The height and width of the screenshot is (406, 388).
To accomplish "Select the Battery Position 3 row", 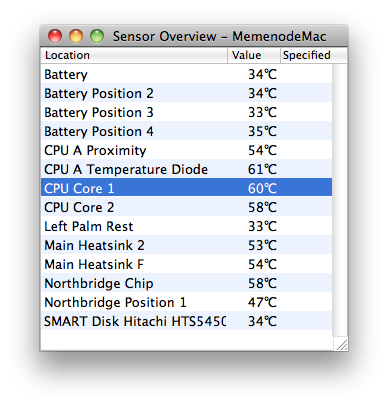I will coord(186,112).
